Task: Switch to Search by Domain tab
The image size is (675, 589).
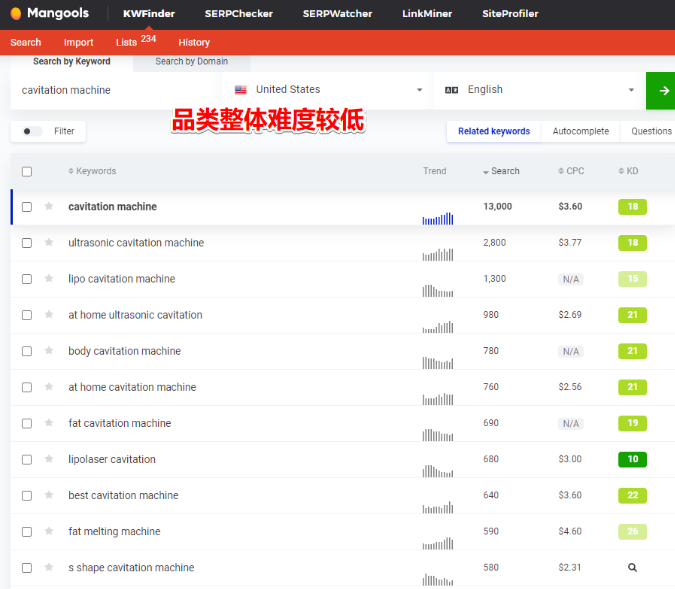Action: (x=191, y=62)
